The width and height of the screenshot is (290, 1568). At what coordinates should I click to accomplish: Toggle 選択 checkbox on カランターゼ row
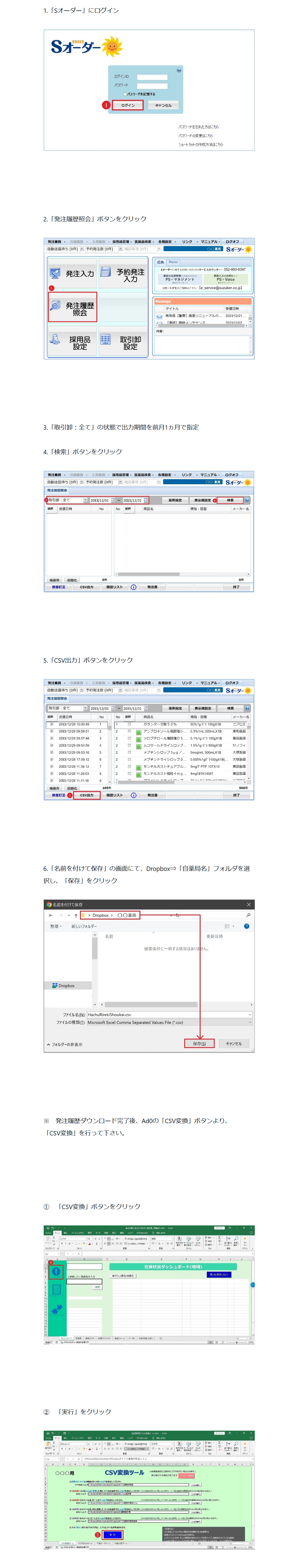pos(129,724)
